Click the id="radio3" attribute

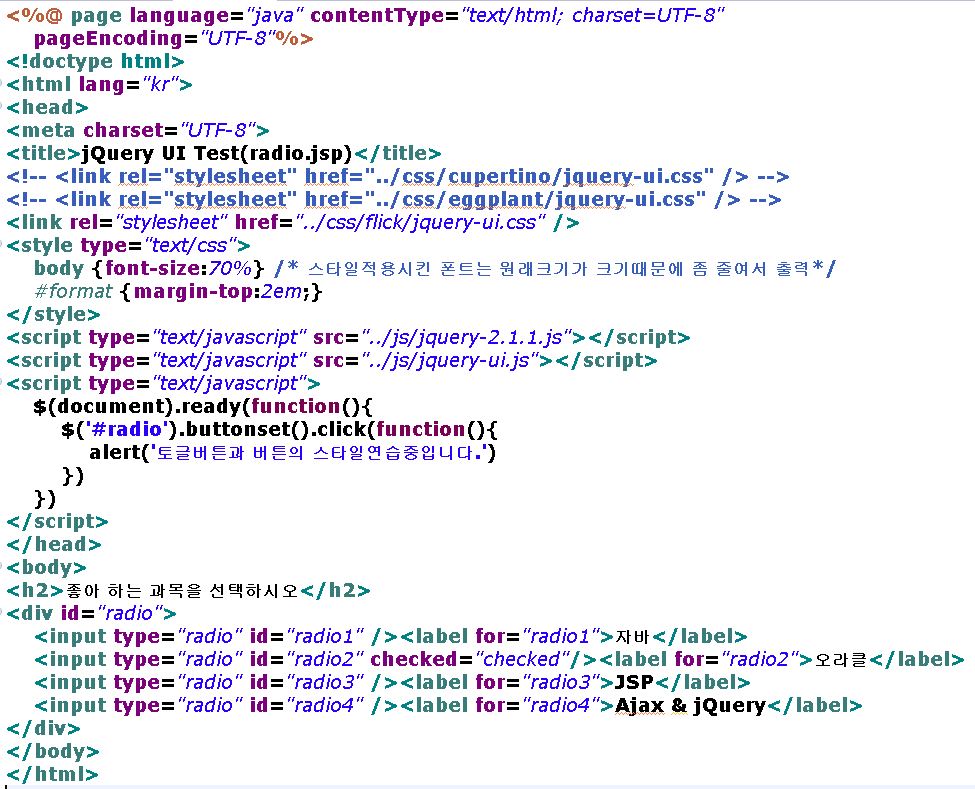tap(307, 683)
